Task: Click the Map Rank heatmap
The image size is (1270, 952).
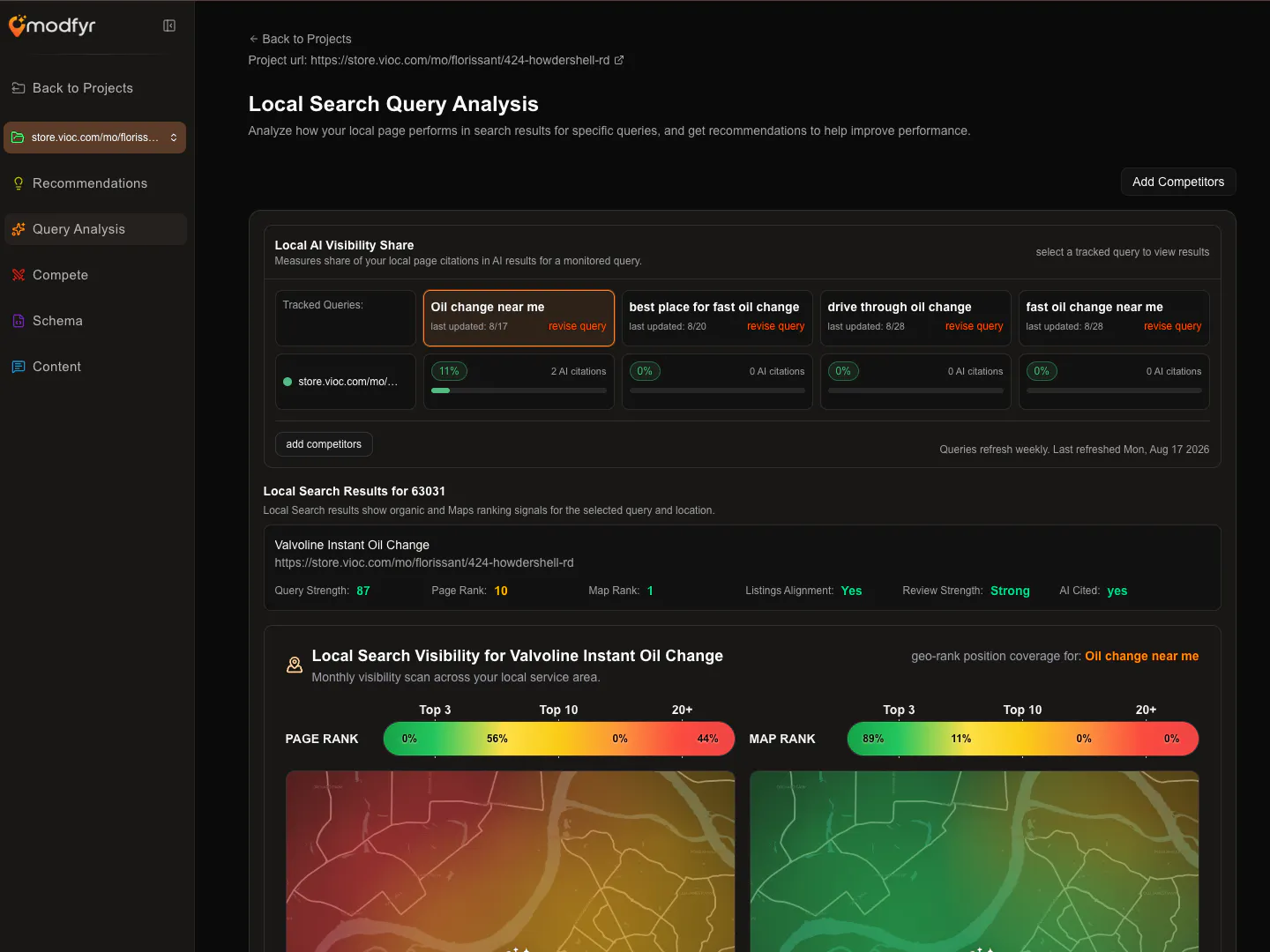Action: 975,861
